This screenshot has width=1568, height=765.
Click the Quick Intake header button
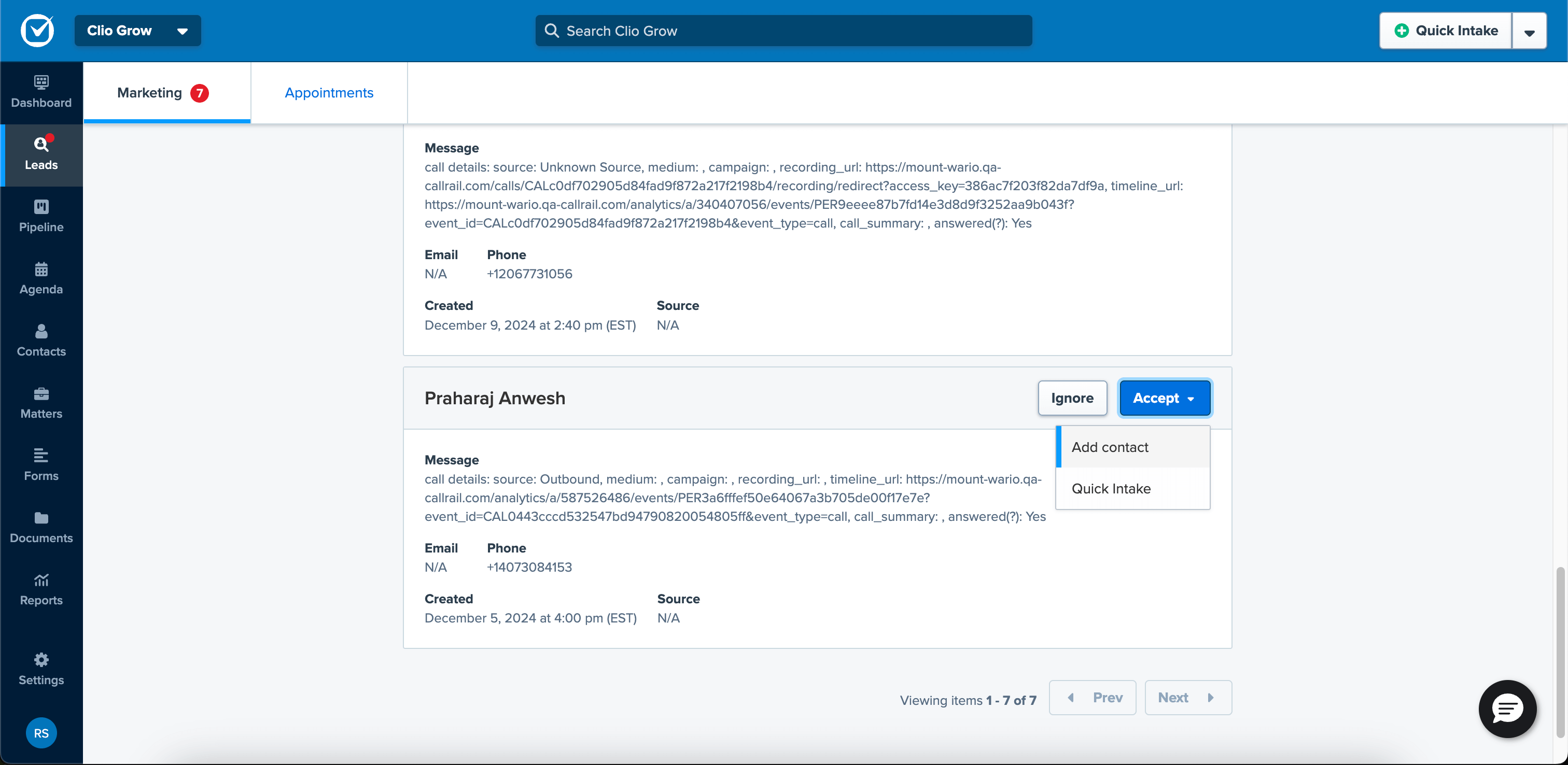1446,31
